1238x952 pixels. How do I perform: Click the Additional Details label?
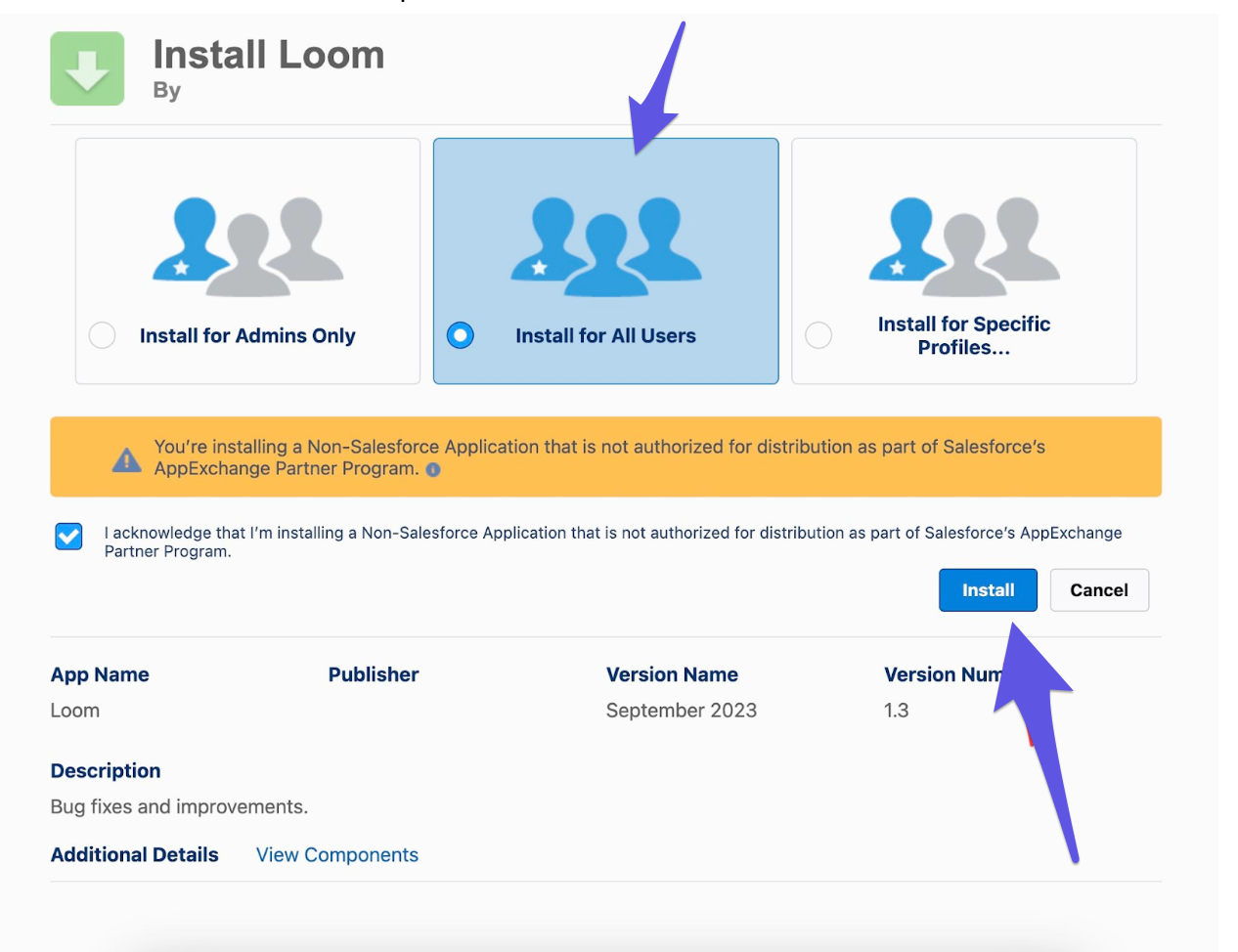pyautogui.click(x=135, y=855)
